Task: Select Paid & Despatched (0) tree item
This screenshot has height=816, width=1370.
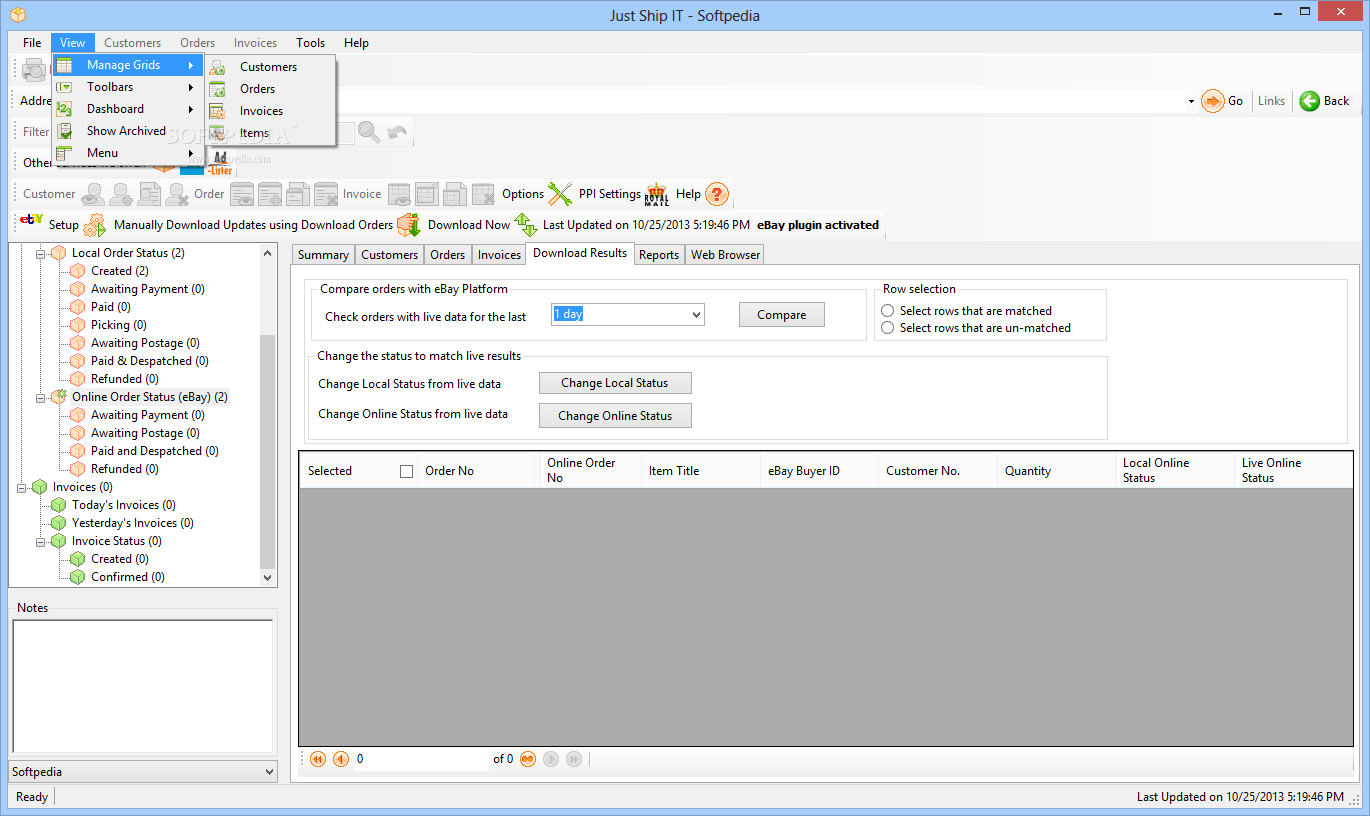Action: 150,361
